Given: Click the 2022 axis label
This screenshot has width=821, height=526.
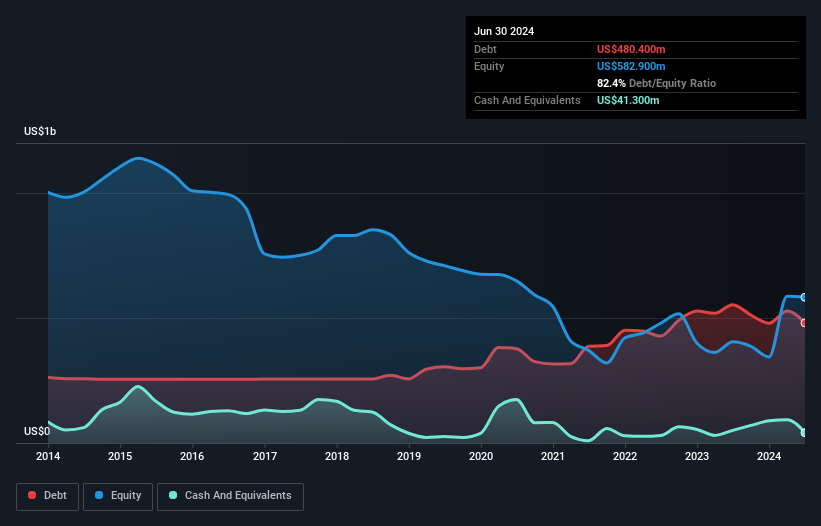Looking at the screenshot, I should 625,456.
